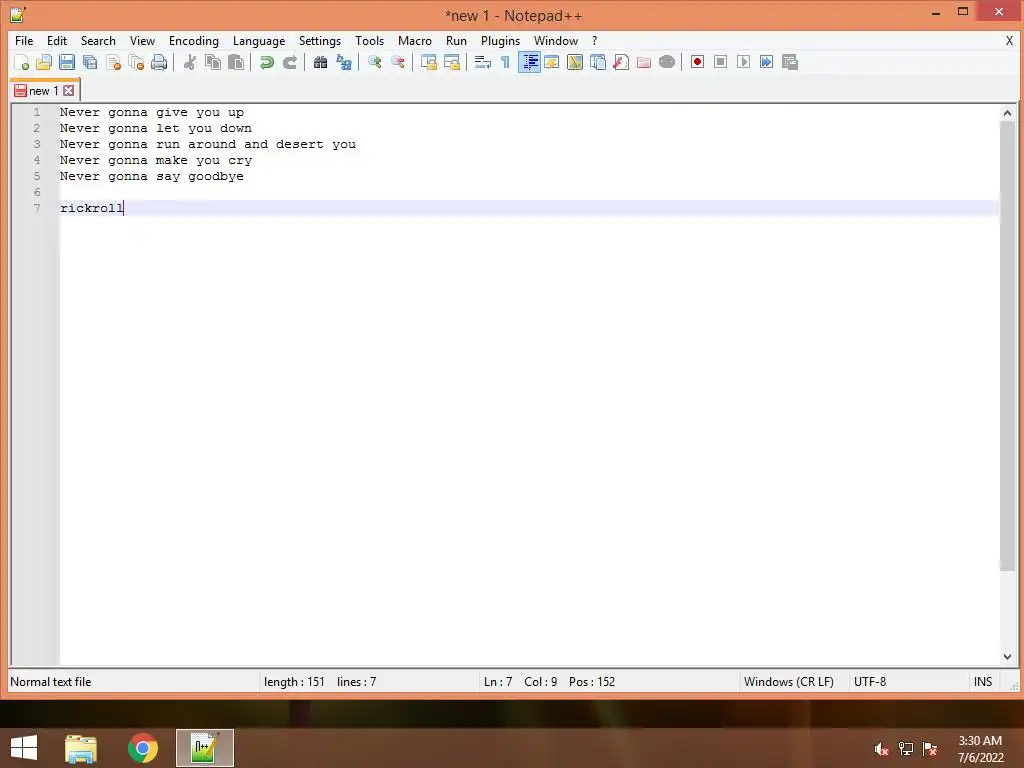Image resolution: width=1024 pixels, height=768 pixels.
Task: Click the Replace toolbar icon
Action: tap(344, 62)
